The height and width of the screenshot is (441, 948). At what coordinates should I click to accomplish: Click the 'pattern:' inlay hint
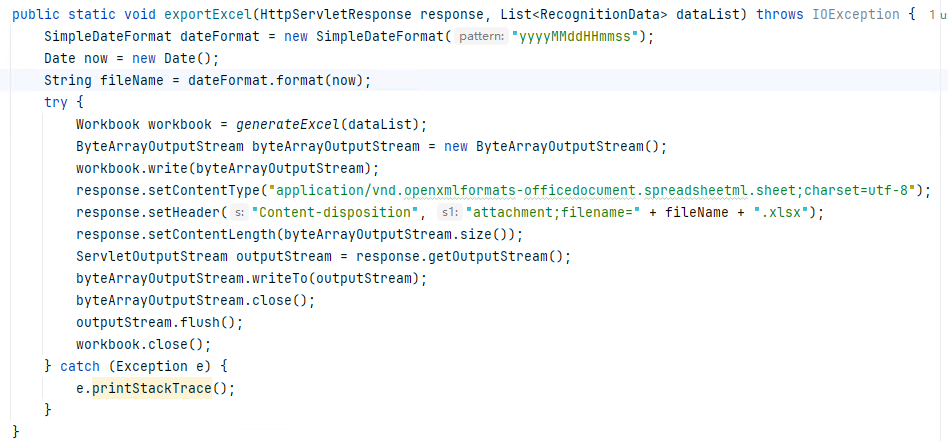coord(481,37)
